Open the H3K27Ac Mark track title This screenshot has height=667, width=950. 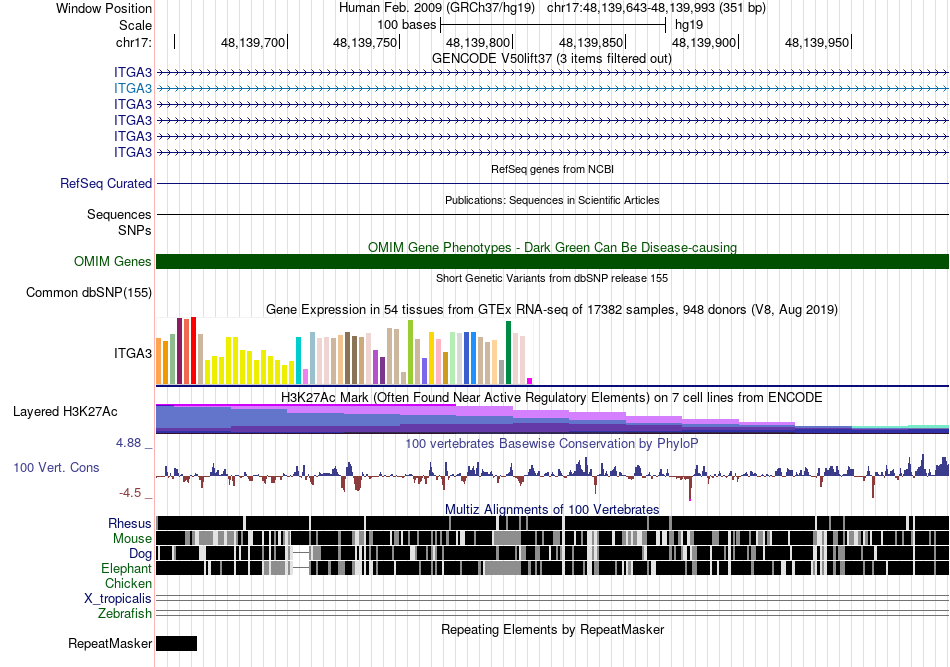click(x=552, y=397)
